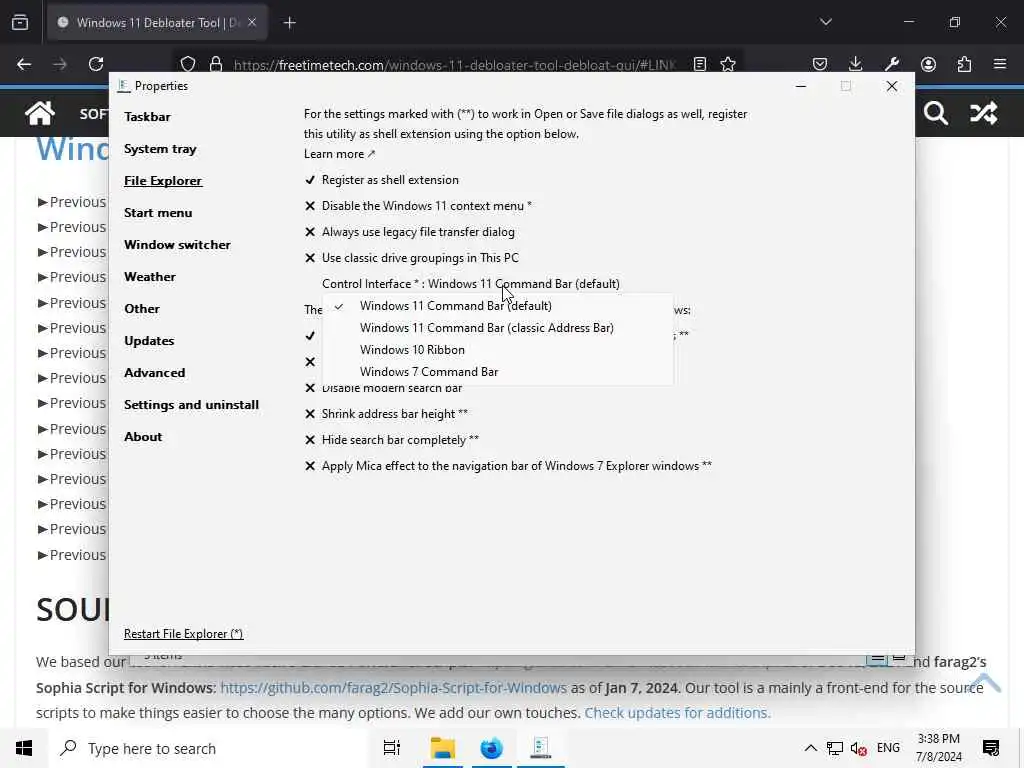Save page to Pocket icon
1024x768 pixels.
[x=820, y=64]
